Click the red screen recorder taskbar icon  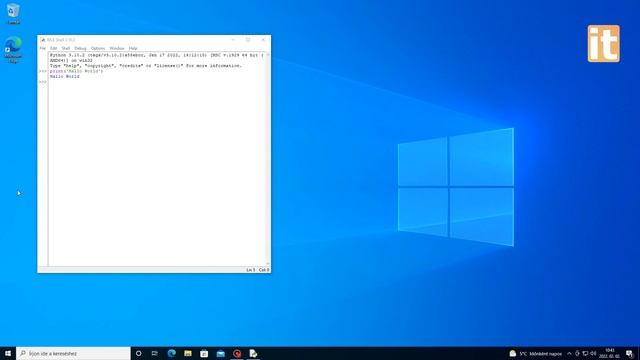[237, 353]
